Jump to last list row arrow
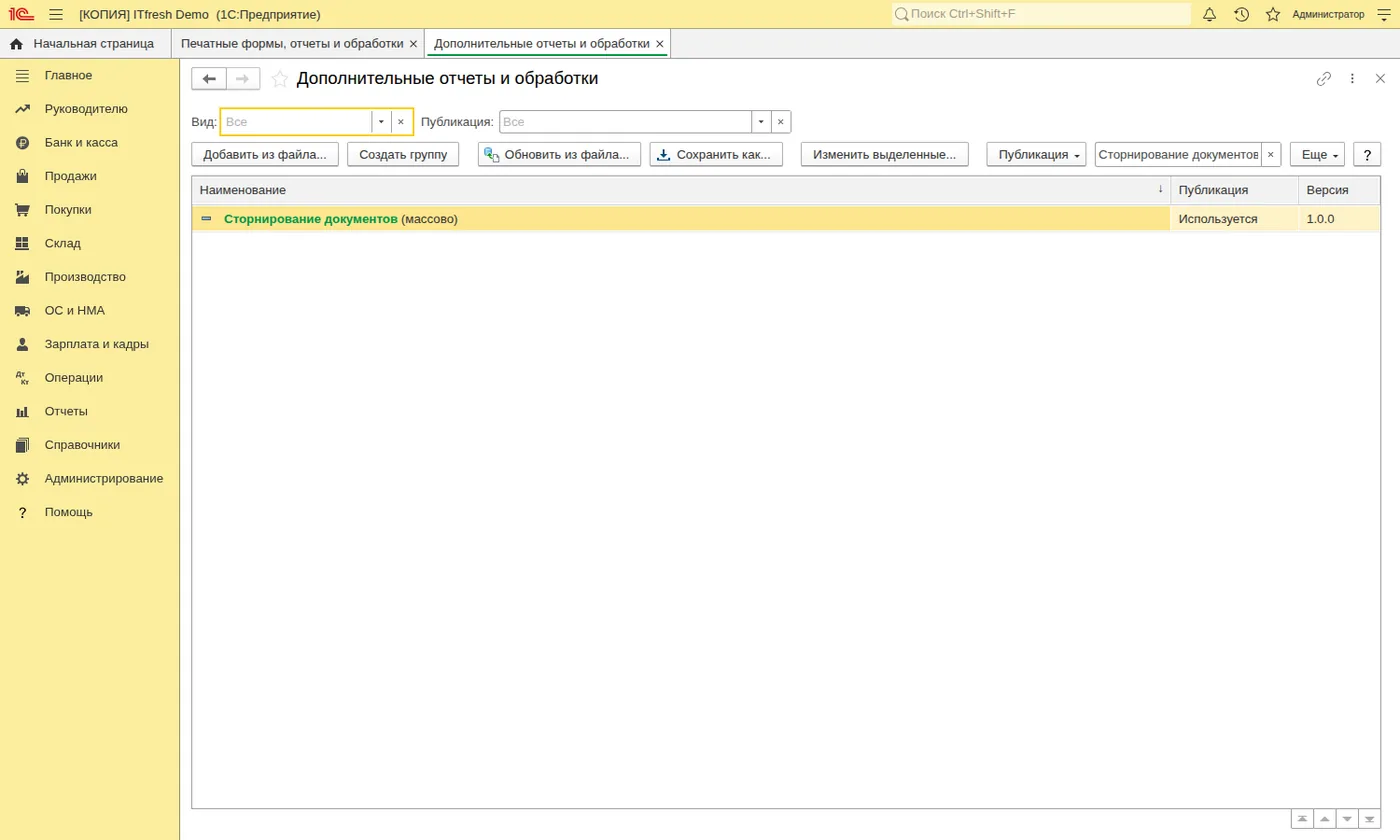The image size is (1400, 840). [1369, 819]
